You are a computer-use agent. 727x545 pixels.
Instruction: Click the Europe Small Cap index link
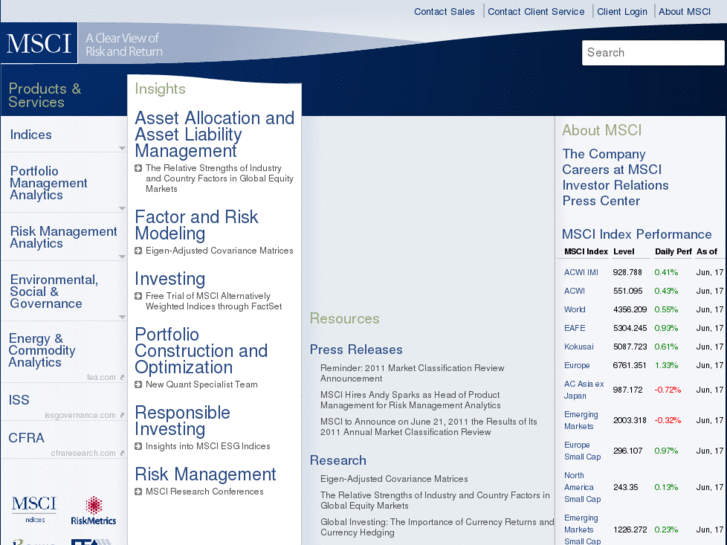tap(582, 451)
